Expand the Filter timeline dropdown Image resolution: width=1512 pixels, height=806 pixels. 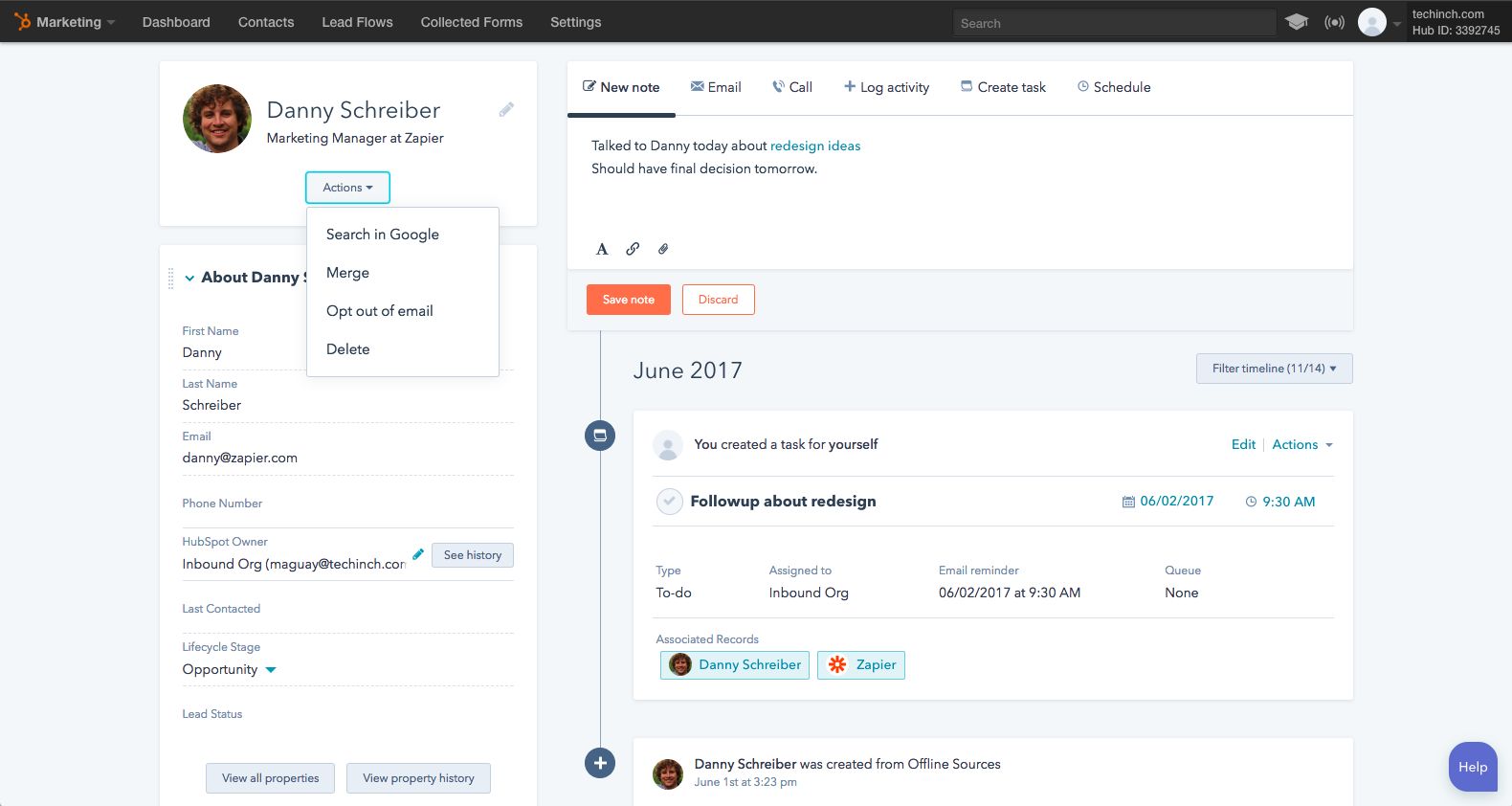pos(1274,369)
